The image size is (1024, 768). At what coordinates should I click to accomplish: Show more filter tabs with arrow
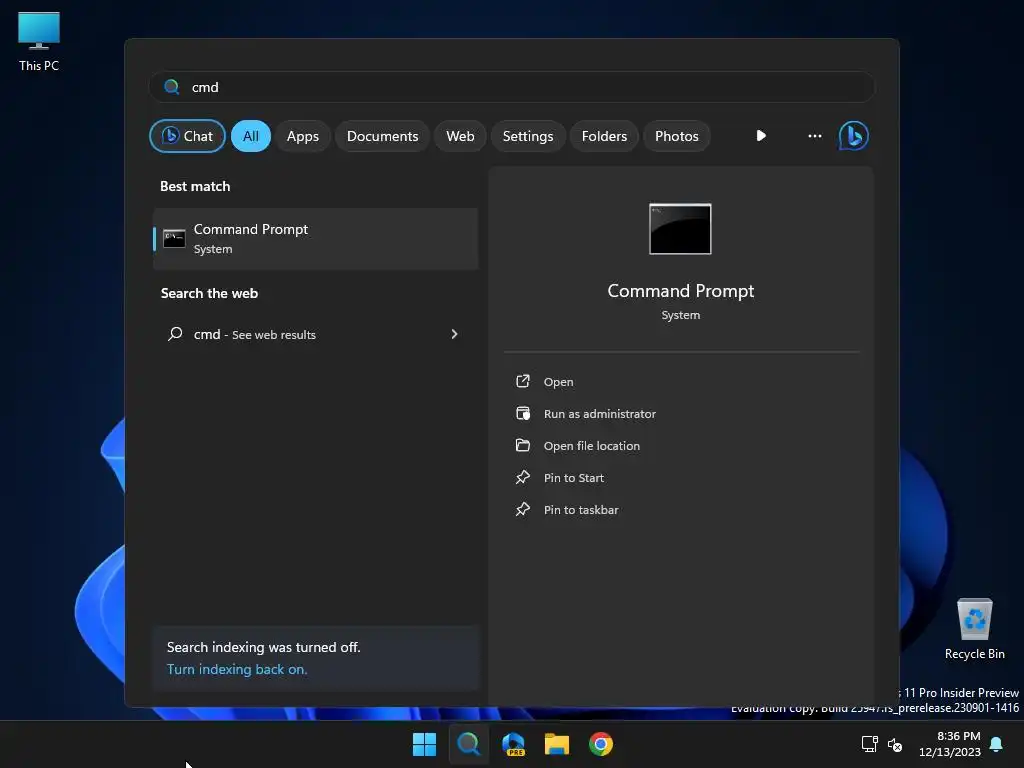pos(761,136)
